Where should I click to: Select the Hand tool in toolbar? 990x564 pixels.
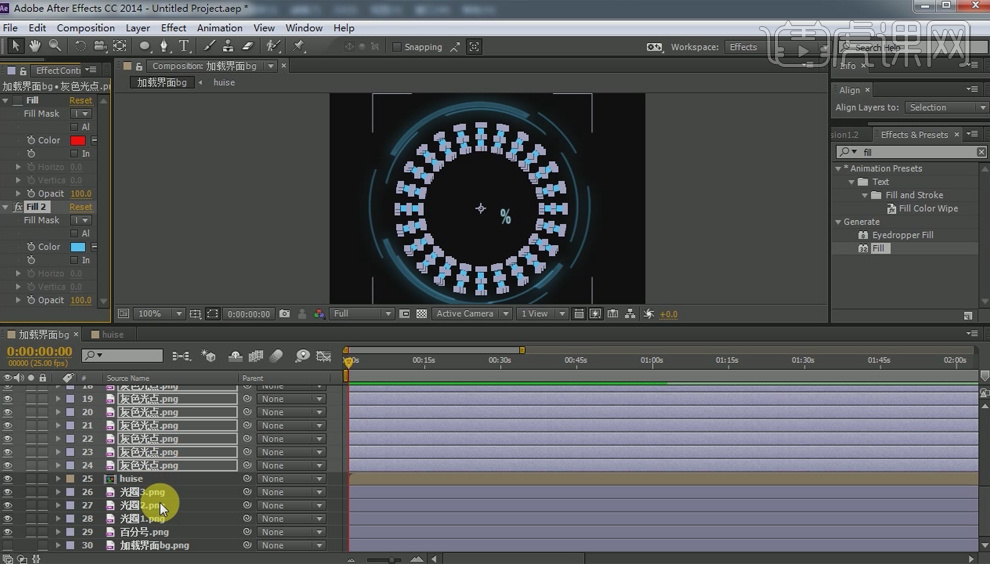coord(35,46)
